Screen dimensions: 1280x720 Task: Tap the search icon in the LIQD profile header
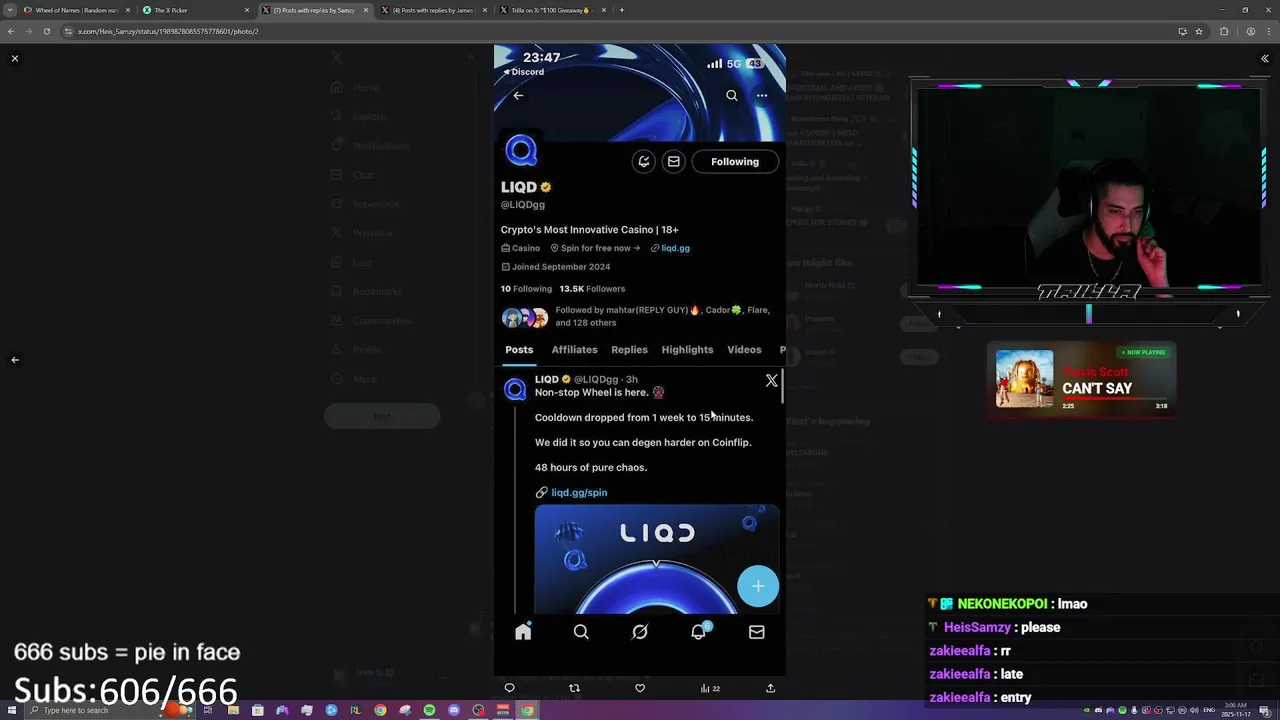click(732, 96)
